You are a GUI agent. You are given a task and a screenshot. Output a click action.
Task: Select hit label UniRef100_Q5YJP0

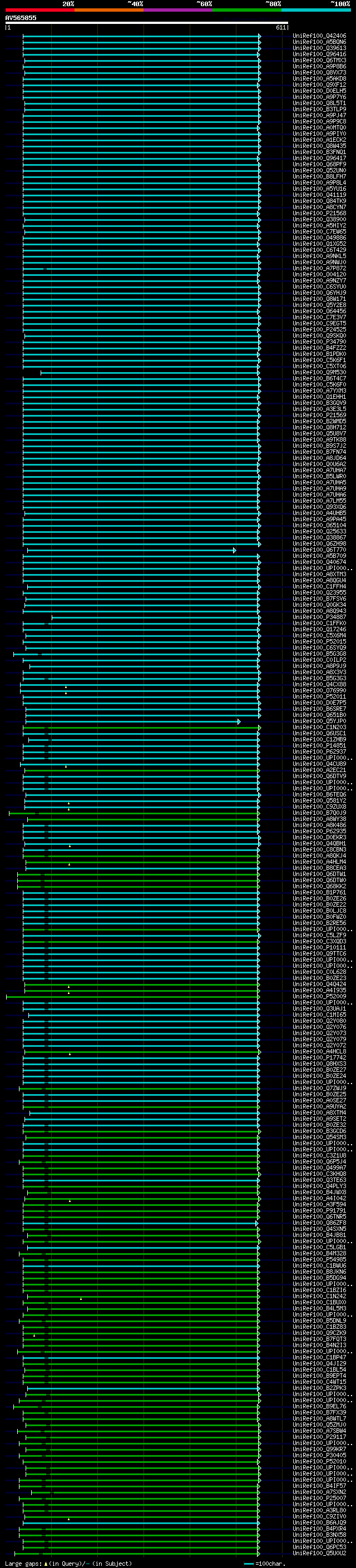tap(319, 721)
